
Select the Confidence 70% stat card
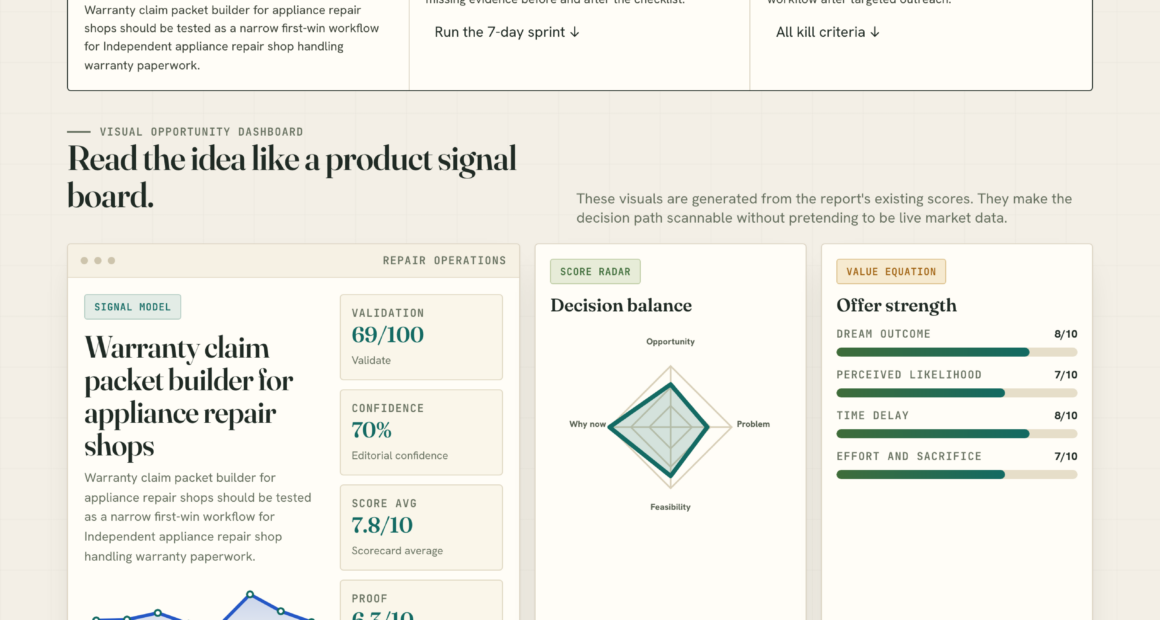421,432
